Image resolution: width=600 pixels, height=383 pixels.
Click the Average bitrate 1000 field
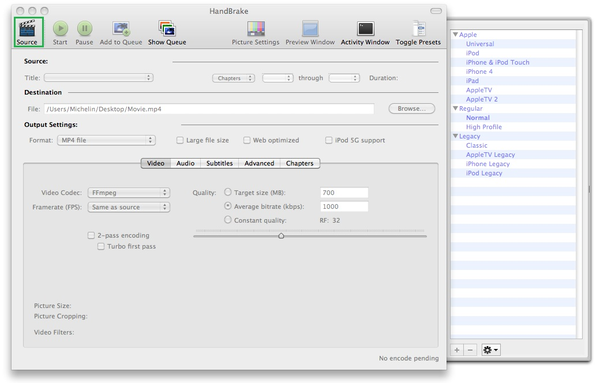click(344, 207)
